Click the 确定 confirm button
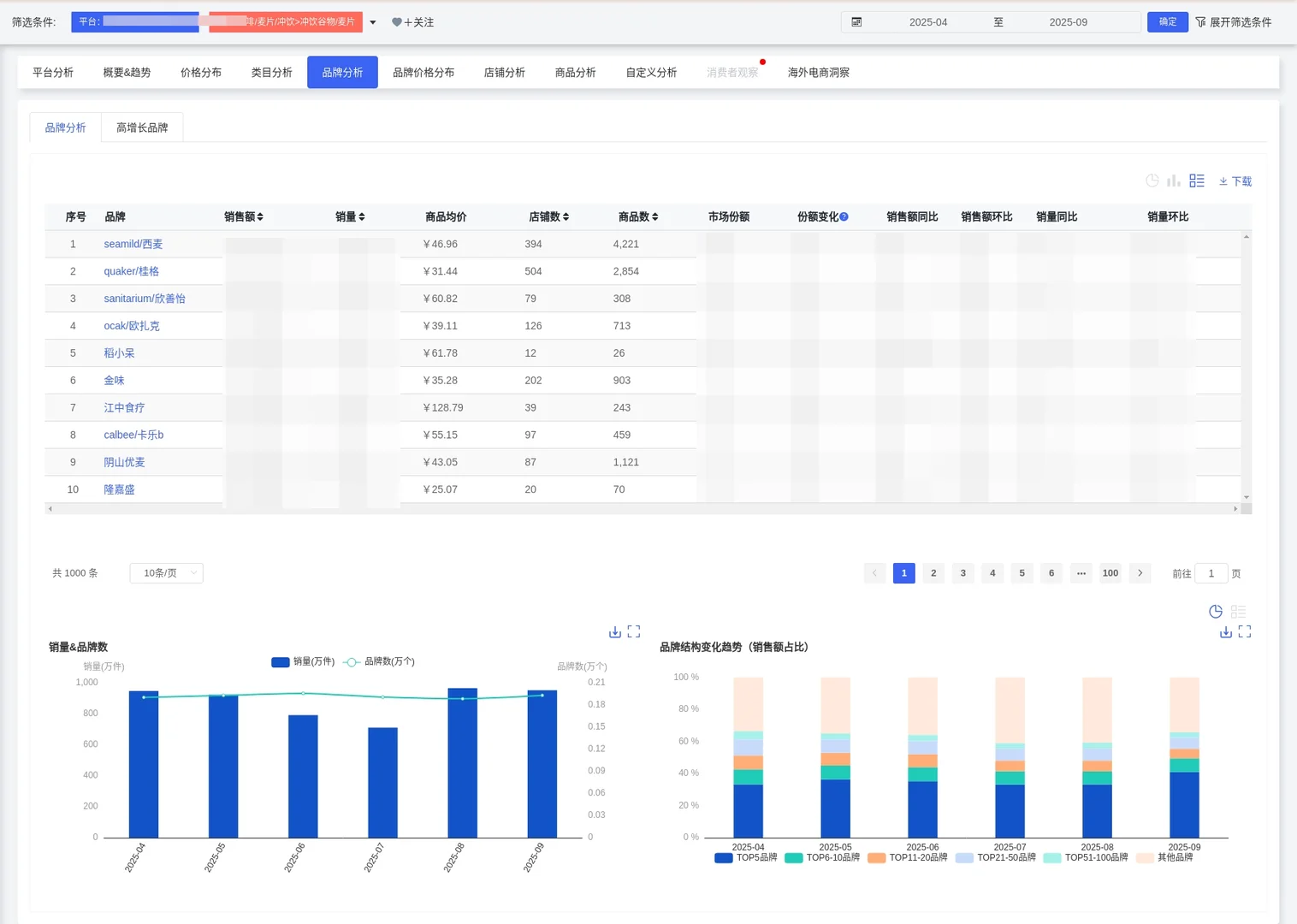 [x=1168, y=22]
